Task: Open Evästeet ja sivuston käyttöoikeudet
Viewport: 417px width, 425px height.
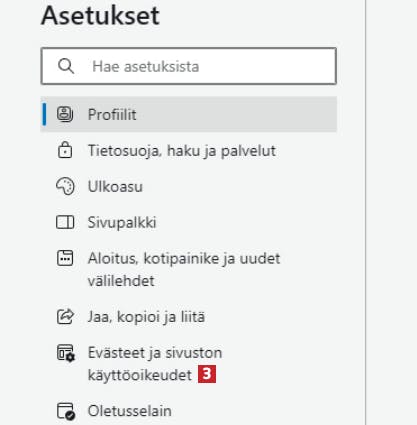Action: click(x=189, y=364)
